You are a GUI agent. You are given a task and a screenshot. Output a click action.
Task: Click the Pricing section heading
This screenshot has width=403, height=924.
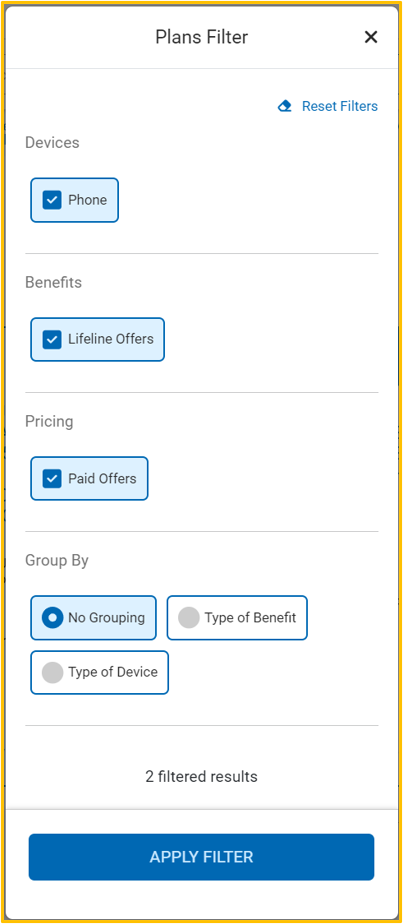coord(49,421)
